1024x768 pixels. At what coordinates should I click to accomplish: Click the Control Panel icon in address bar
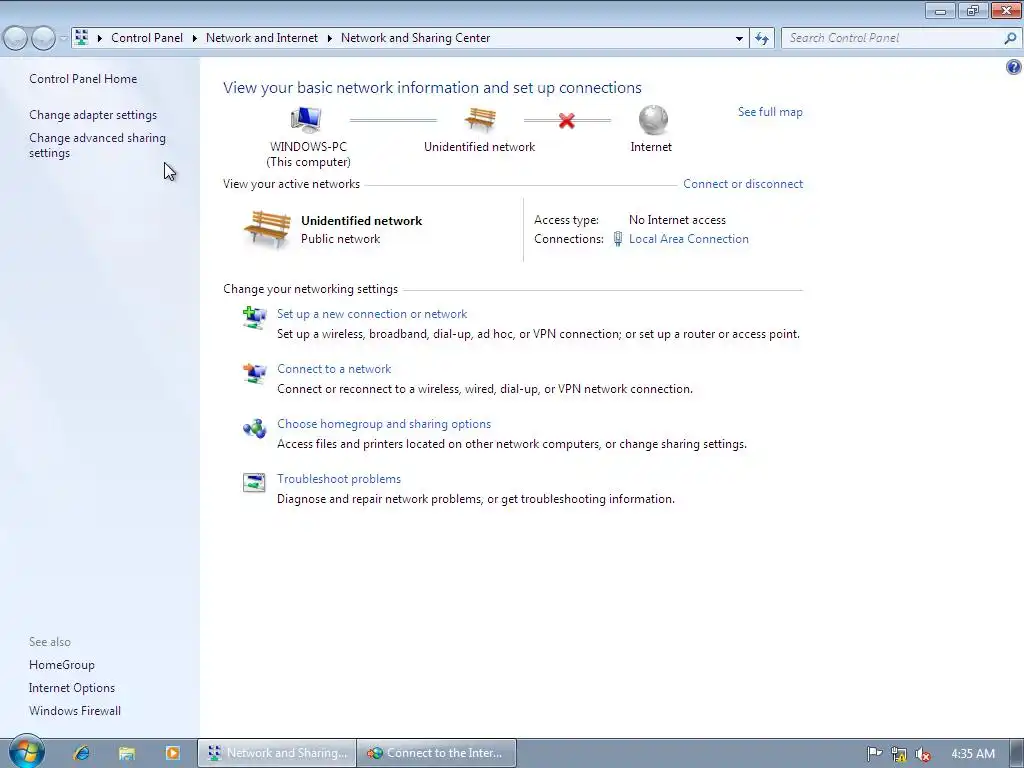[82, 37]
